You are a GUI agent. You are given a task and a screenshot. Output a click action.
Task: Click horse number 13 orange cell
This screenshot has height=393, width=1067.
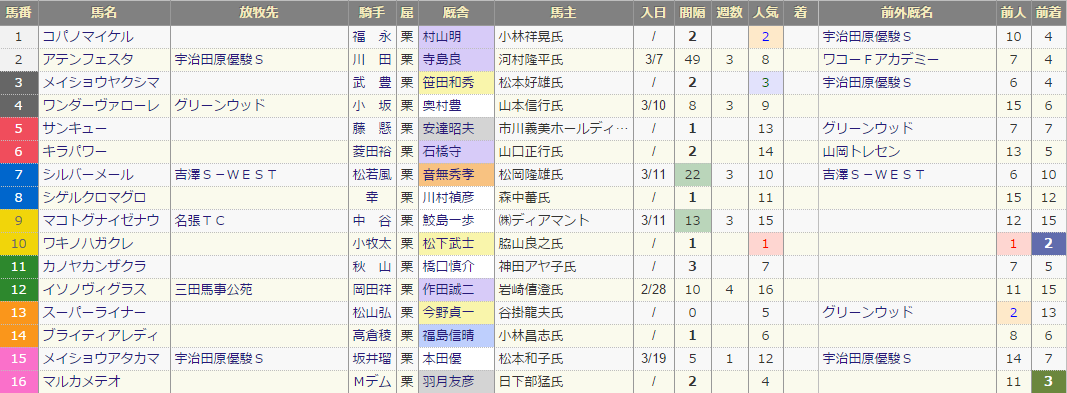coord(19,312)
